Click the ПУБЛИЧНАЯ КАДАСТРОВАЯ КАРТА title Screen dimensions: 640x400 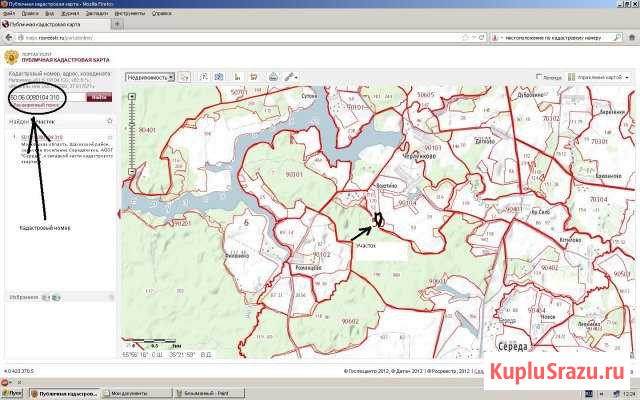point(66,60)
